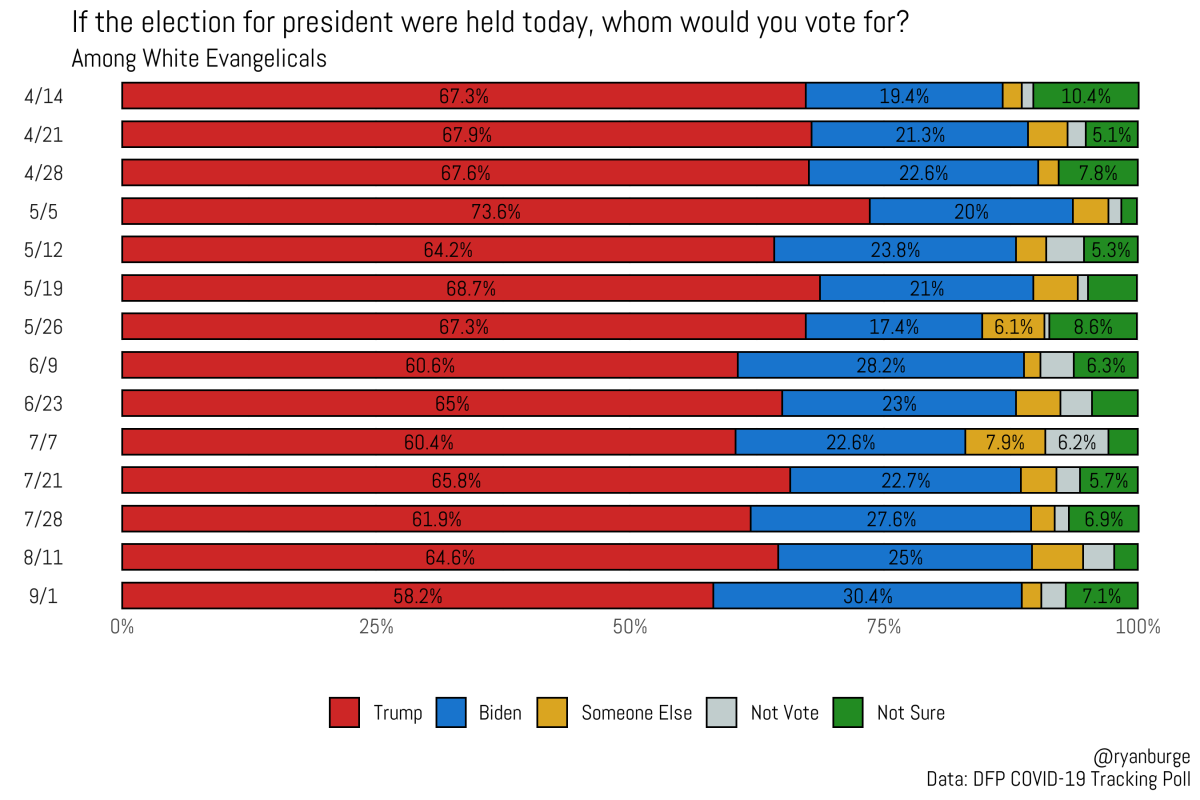Viewport: 1200px width, 800px height.
Task: Click the 4/14 date label on the y-axis
Action: pos(42,96)
